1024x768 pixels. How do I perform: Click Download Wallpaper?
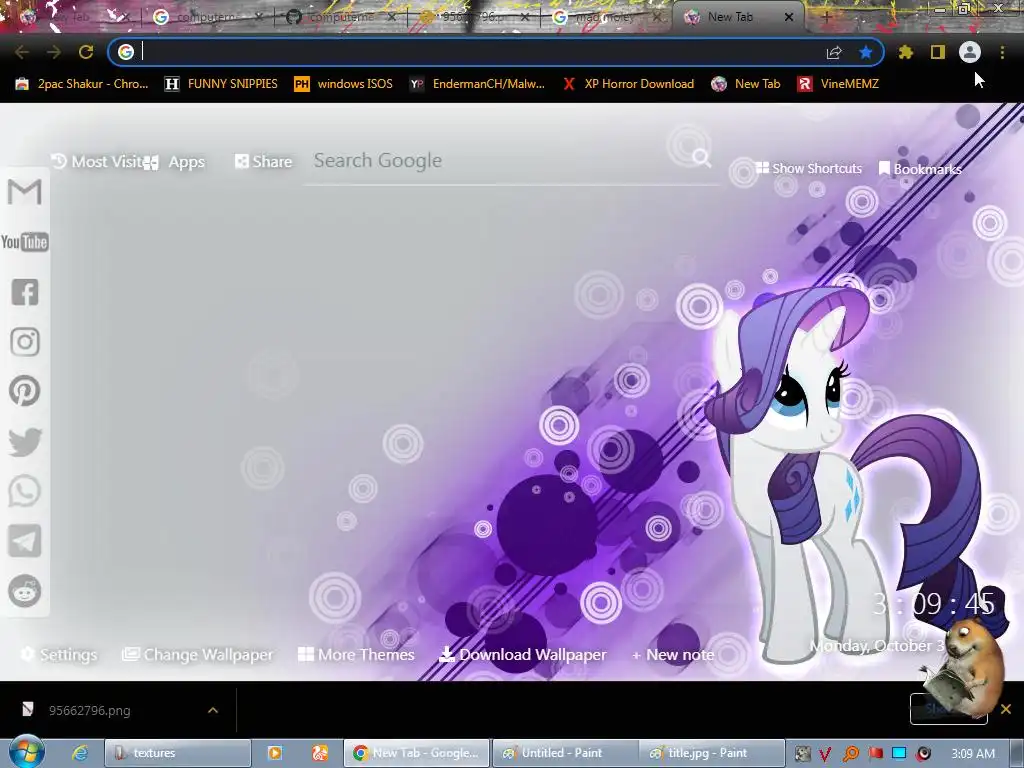click(522, 654)
